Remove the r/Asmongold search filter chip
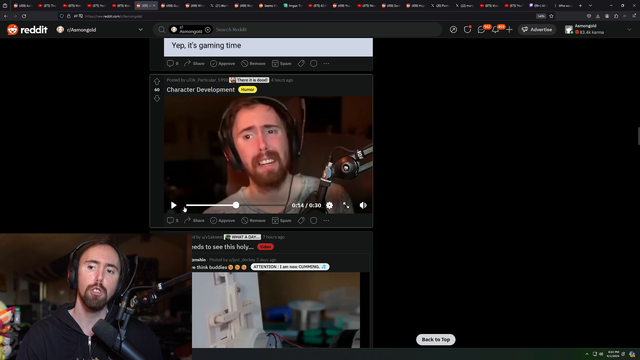 tap(208, 30)
